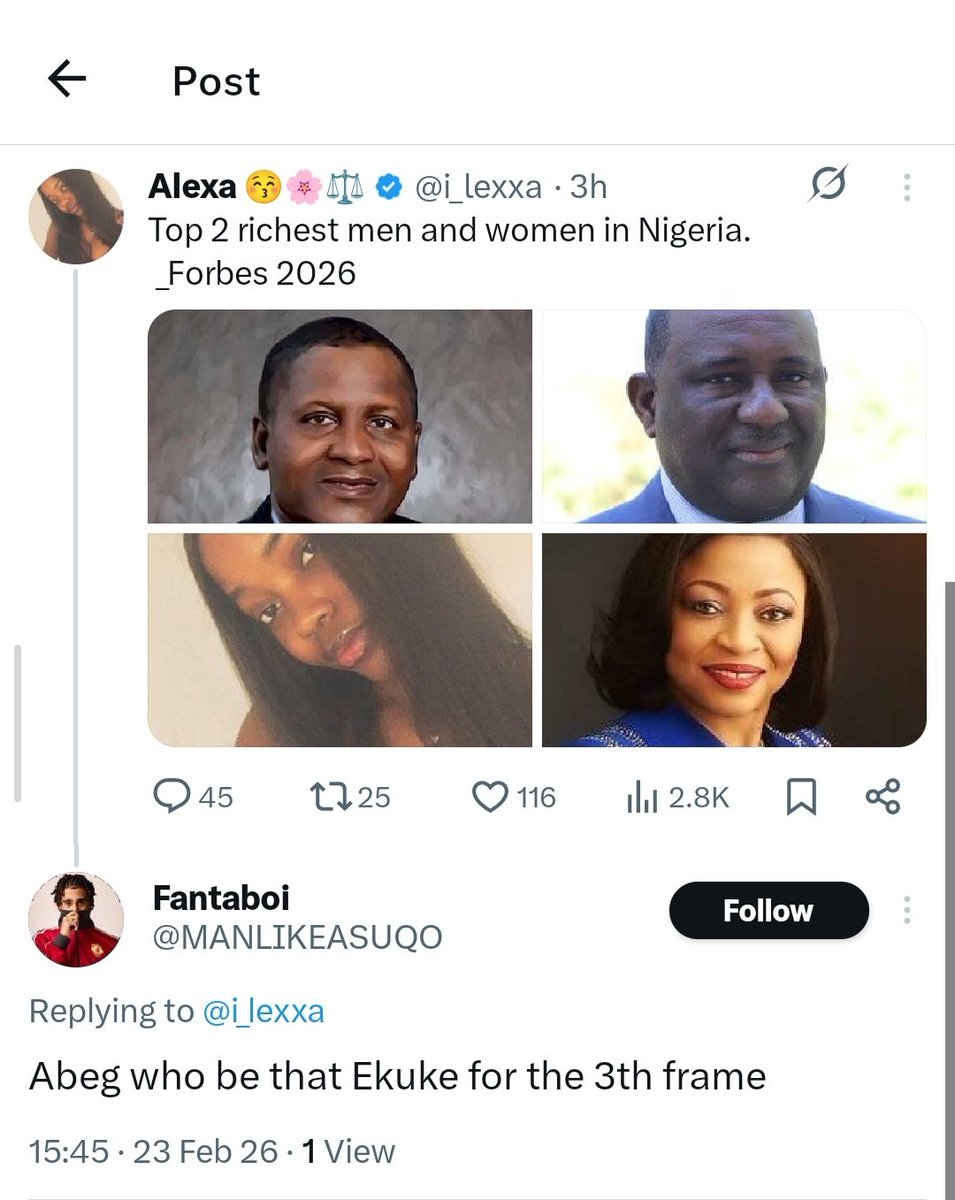Viewport: 955px width, 1200px height.
Task: Go back using the back arrow
Action: coord(67,81)
